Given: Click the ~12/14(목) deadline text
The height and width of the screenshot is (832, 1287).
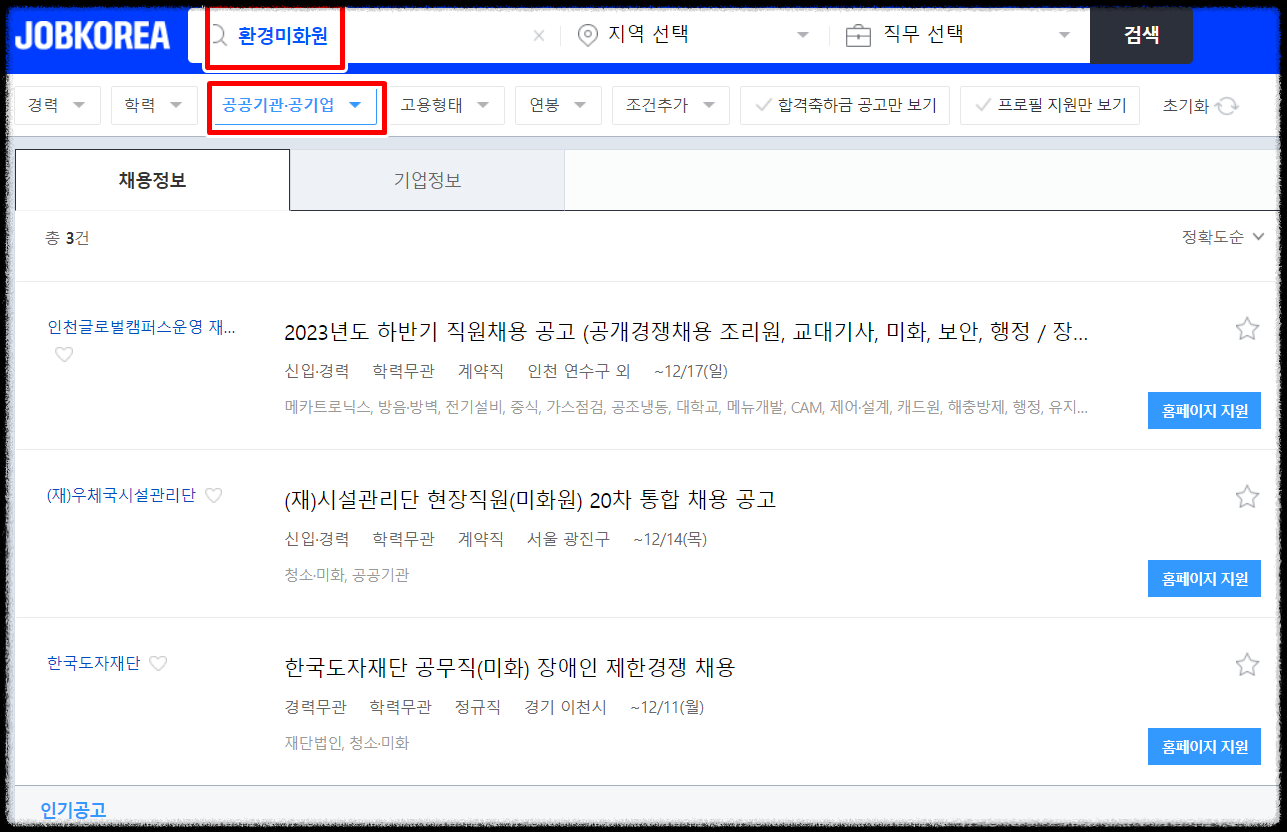Looking at the screenshot, I should pyautogui.click(x=670, y=539).
